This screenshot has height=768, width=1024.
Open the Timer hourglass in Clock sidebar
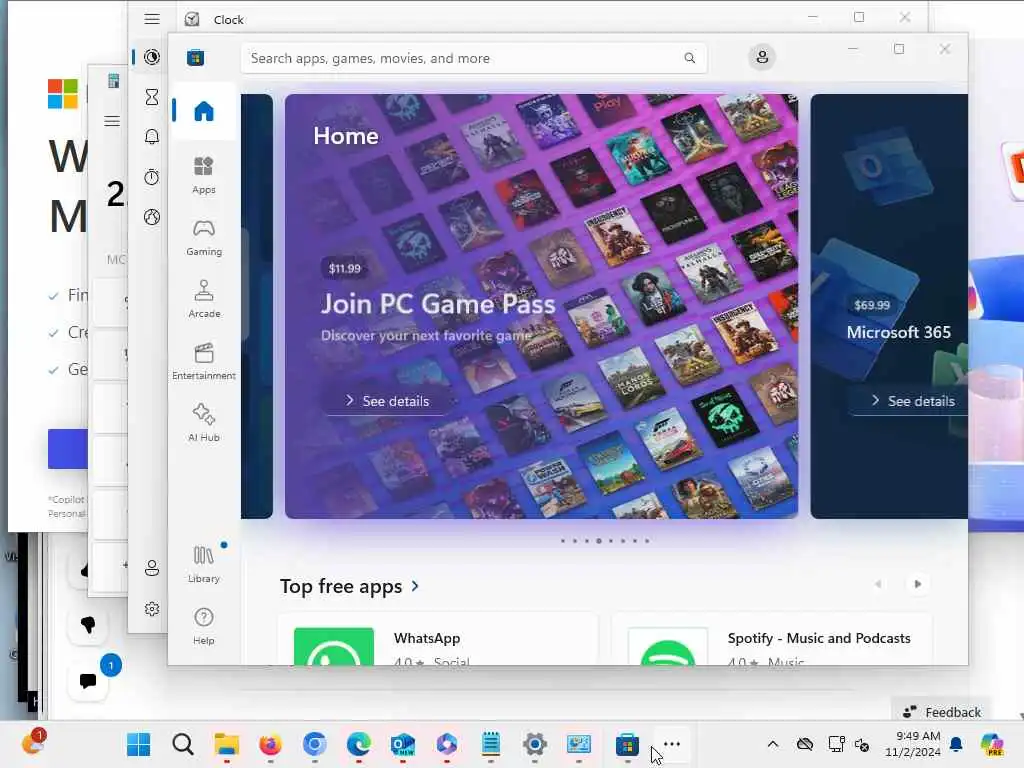pyautogui.click(x=152, y=97)
